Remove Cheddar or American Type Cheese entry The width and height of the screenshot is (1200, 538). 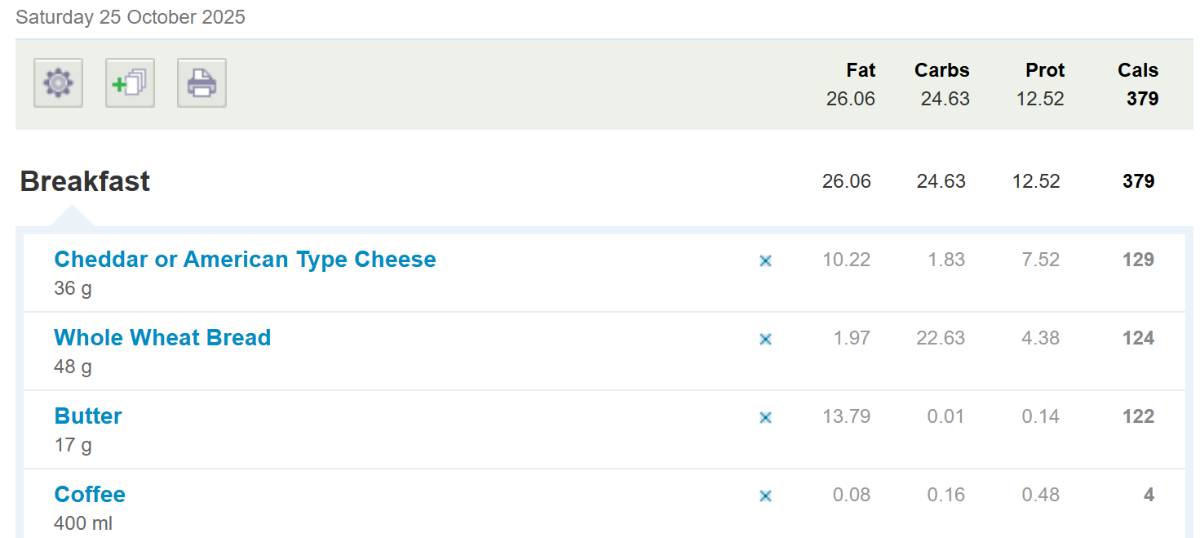coord(765,261)
